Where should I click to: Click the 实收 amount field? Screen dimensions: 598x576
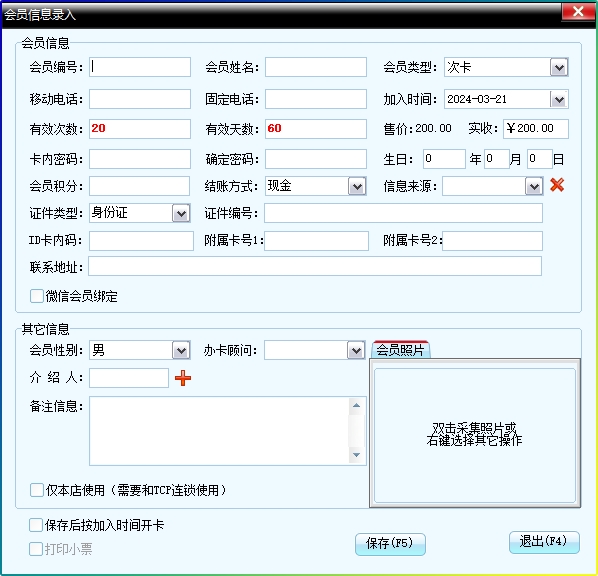(535, 129)
